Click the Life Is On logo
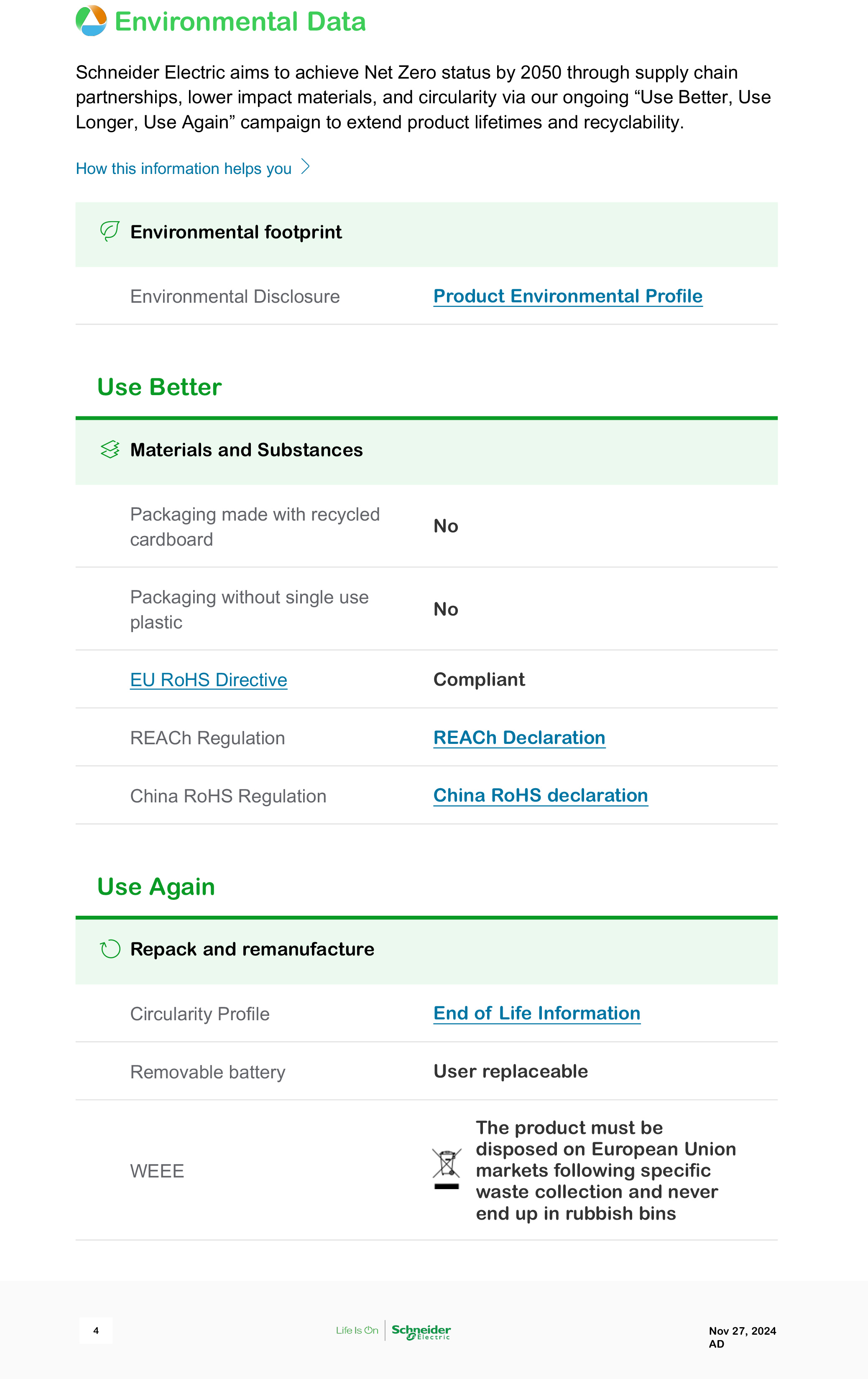Screen dimensions: 868x1379 357,1330
